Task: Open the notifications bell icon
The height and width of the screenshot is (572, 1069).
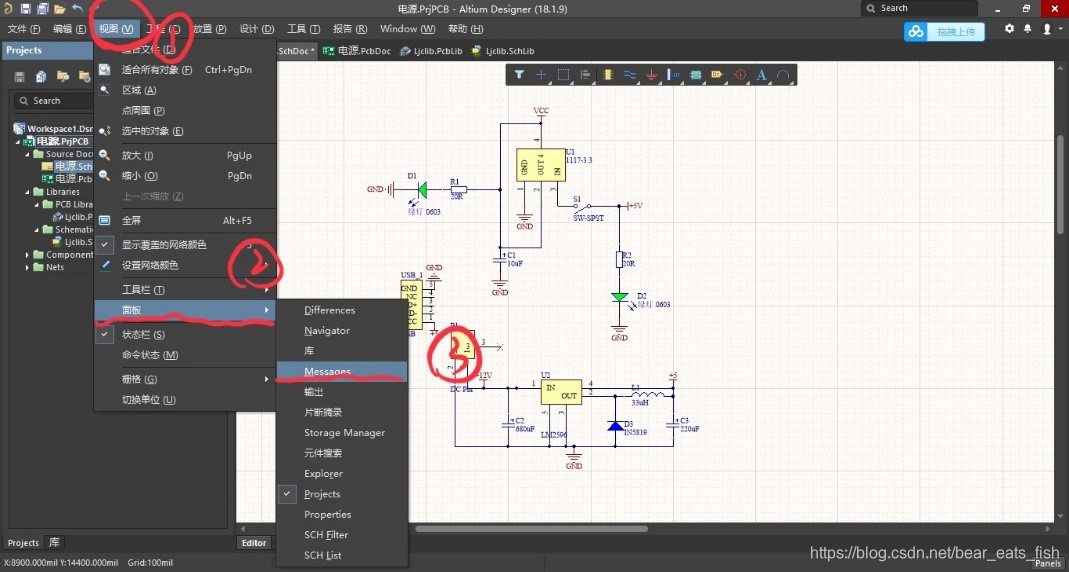Action: pos(1027,29)
